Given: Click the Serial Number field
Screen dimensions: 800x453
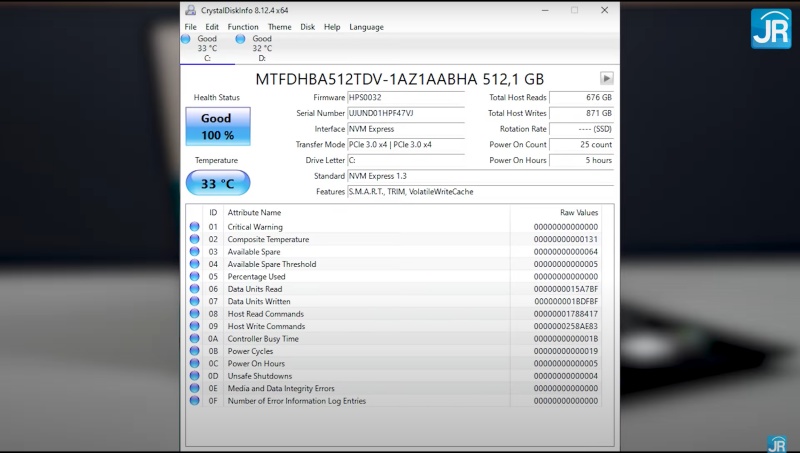Looking at the screenshot, I should (405, 113).
